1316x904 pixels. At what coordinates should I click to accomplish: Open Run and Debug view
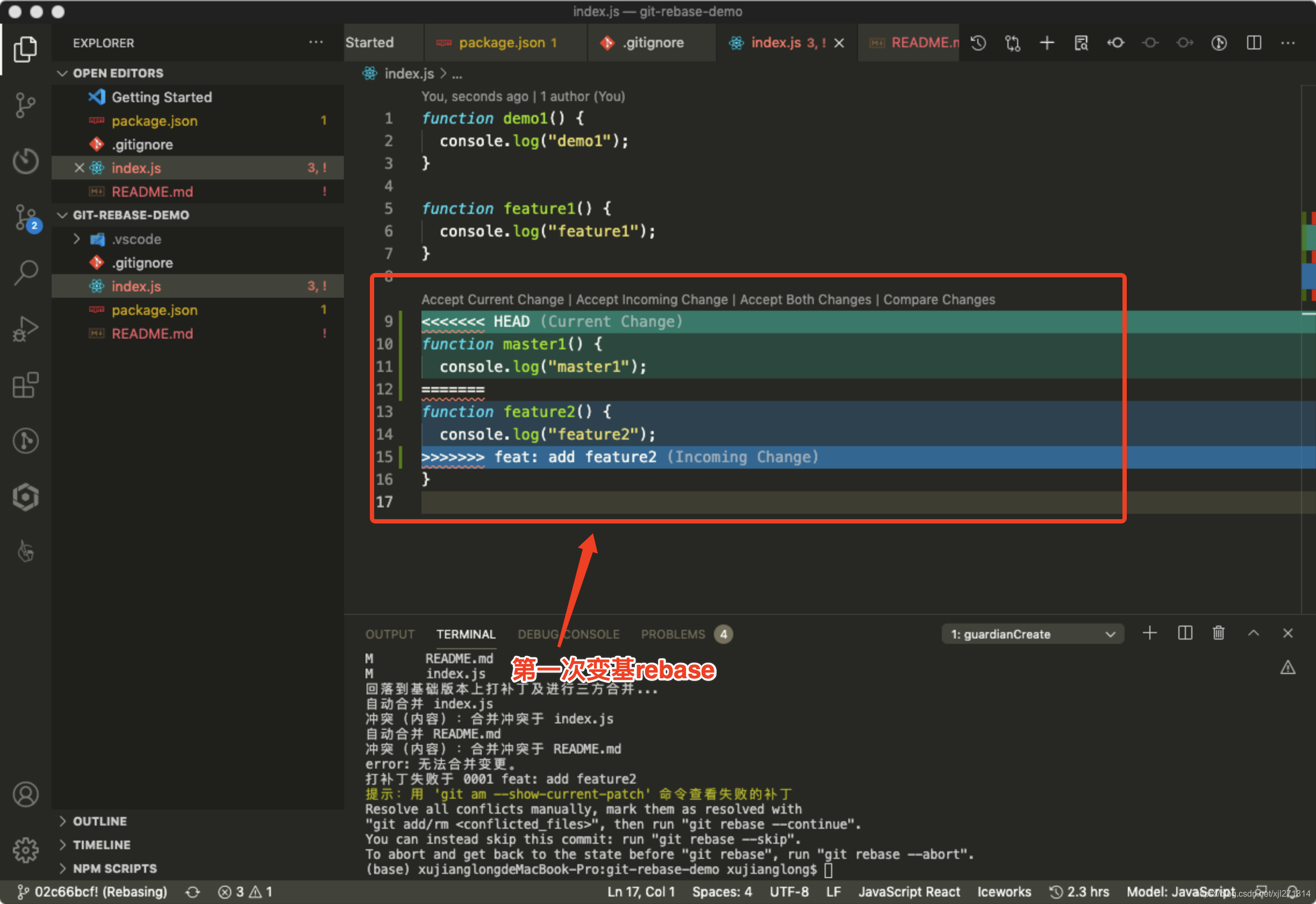(25, 328)
